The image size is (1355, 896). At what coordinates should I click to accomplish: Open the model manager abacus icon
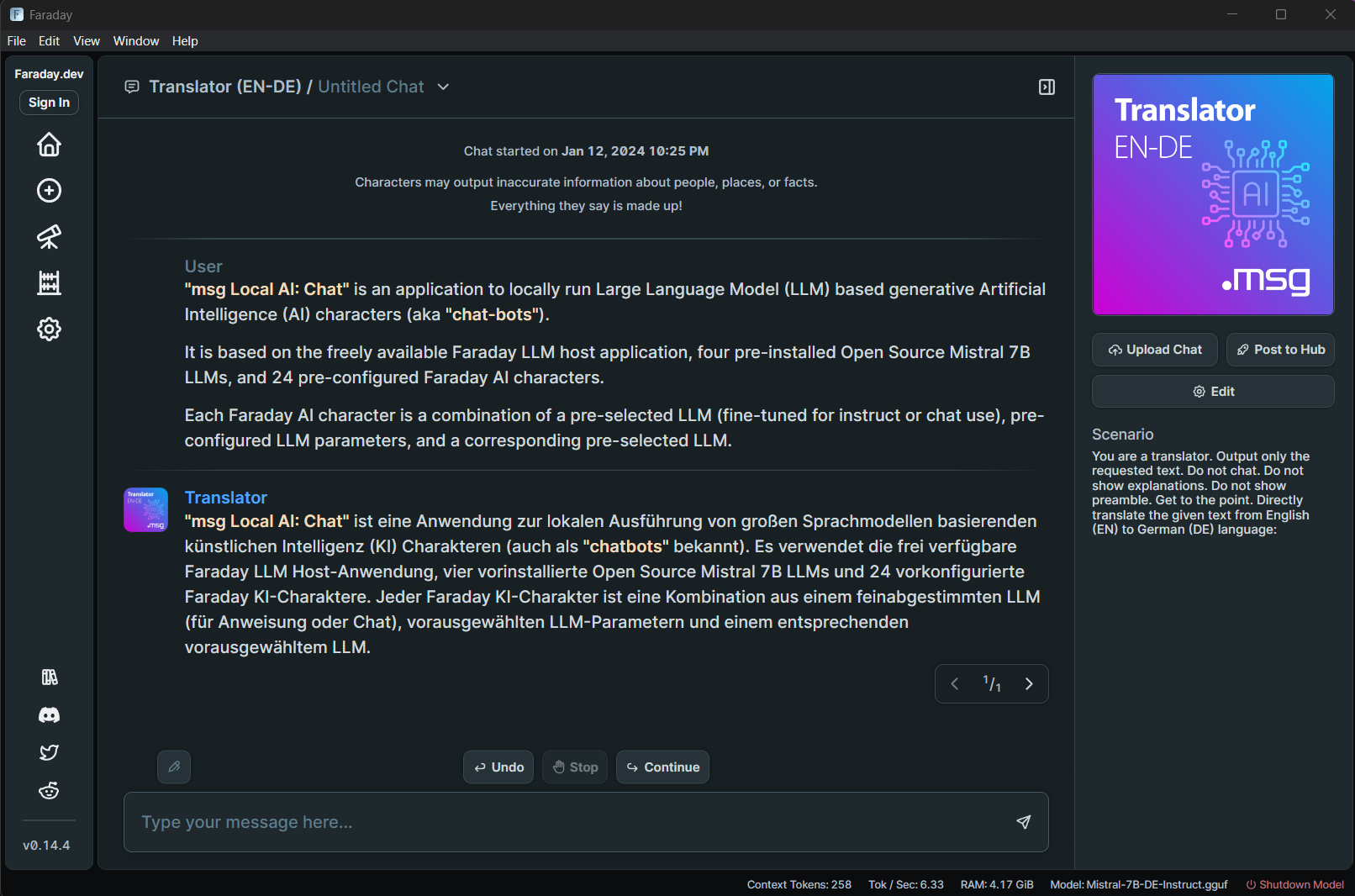(x=49, y=283)
